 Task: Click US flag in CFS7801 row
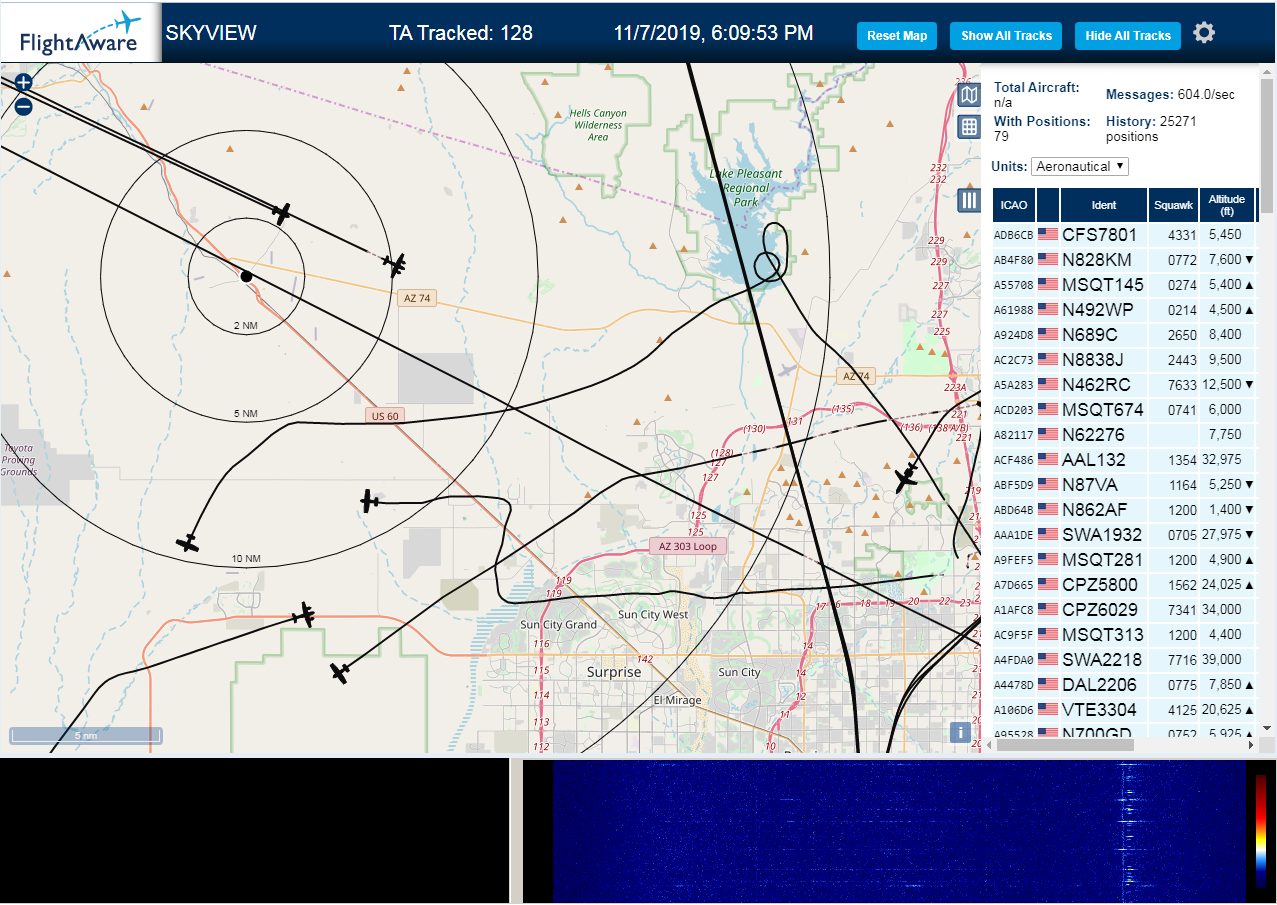(1048, 235)
